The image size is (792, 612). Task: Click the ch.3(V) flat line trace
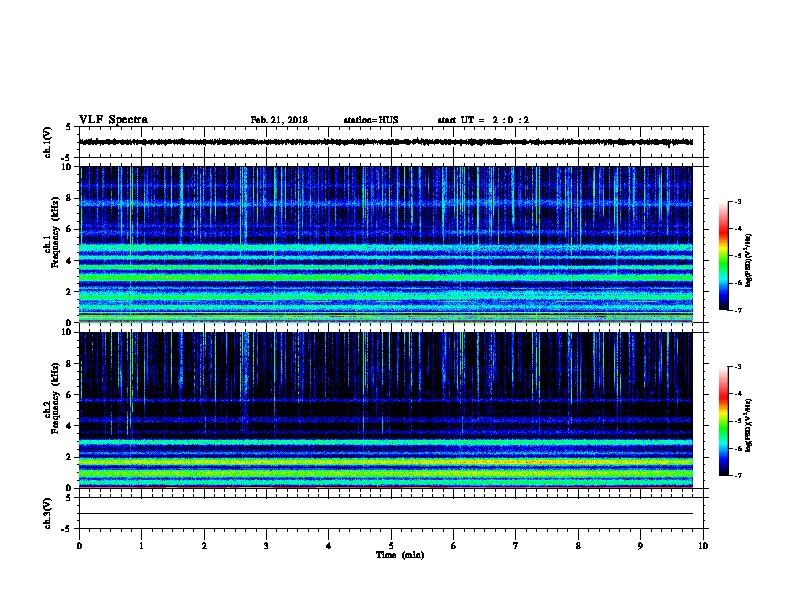(386, 514)
